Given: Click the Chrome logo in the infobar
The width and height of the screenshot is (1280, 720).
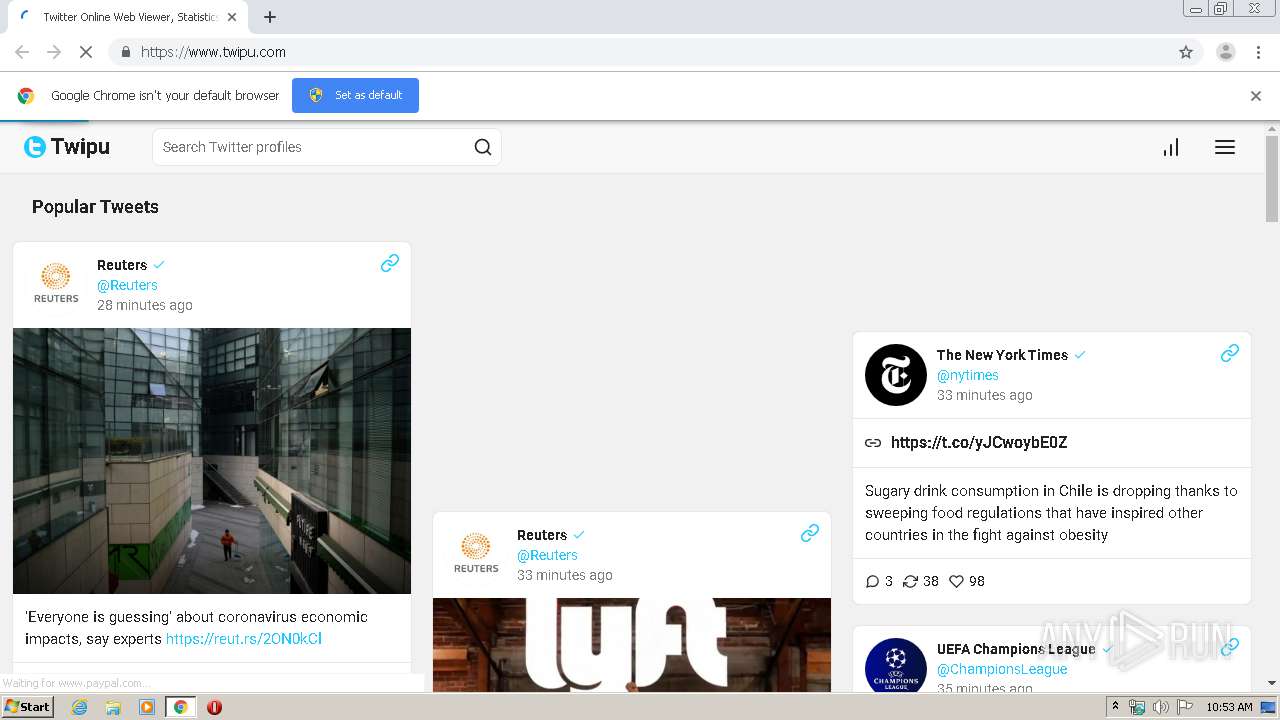Looking at the screenshot, I should click(x=26, y=96).
